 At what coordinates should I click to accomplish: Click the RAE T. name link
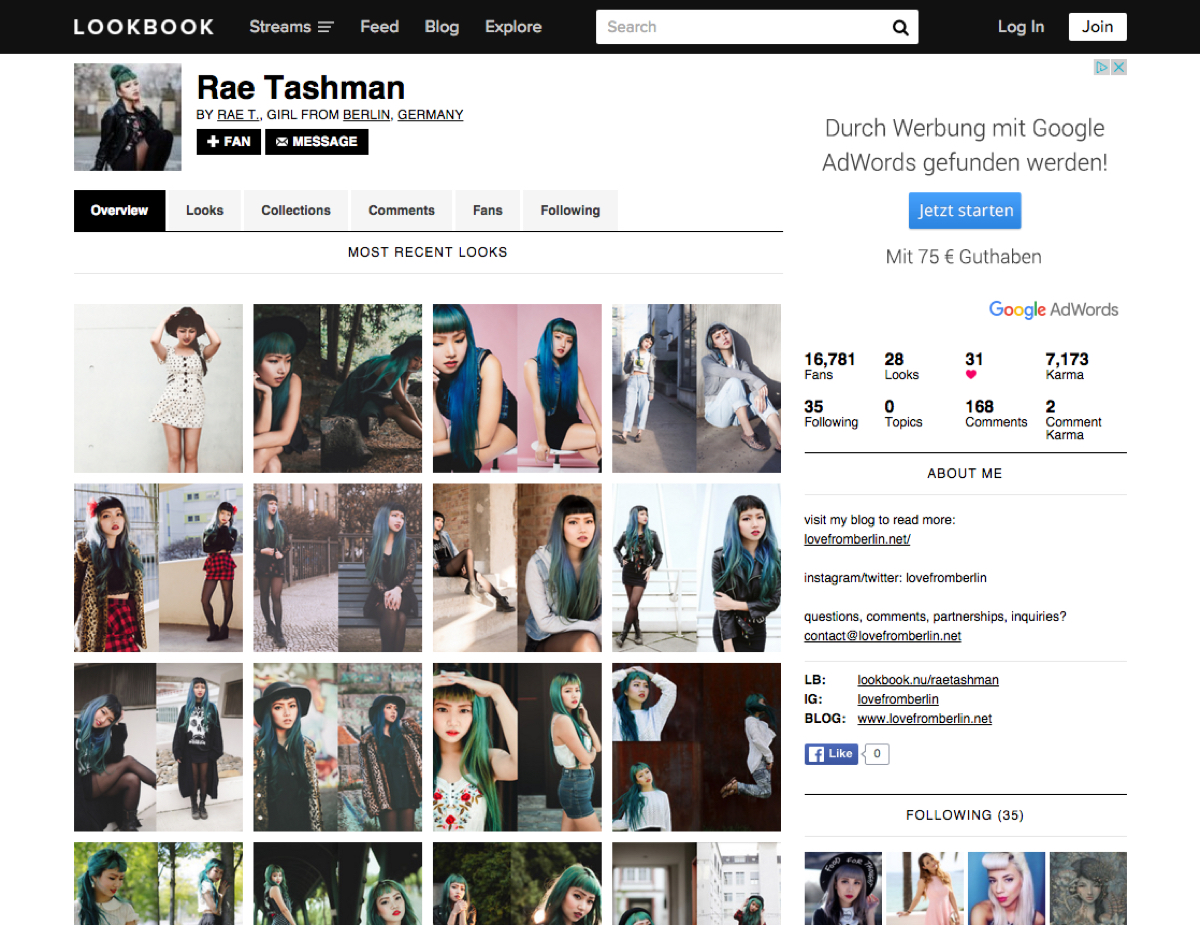[x=239, y=115]
